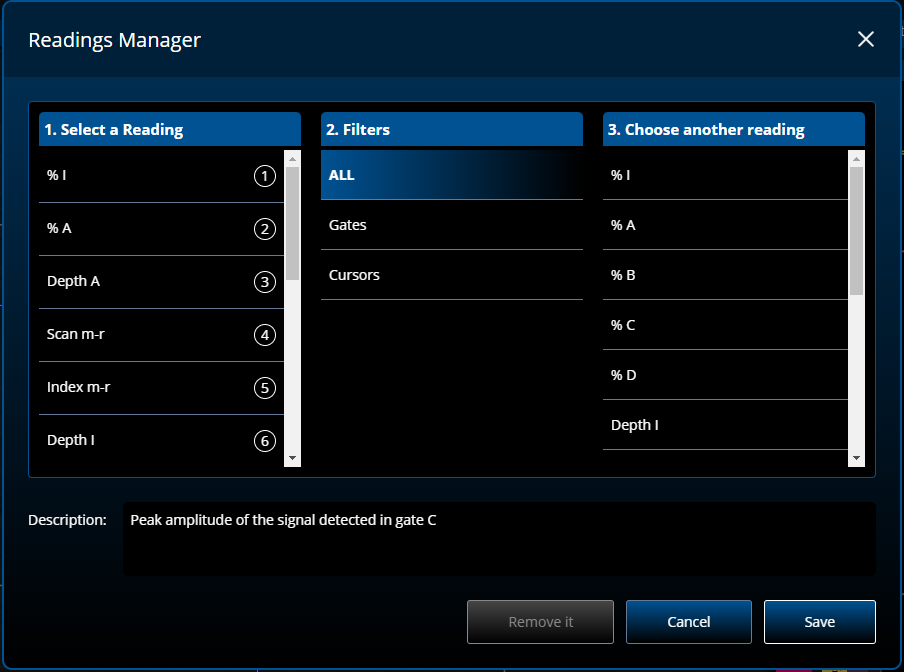The width and height of the screenshot is (904, 672).
Task: Click the Description text field
Action: (x=498, y=539)
